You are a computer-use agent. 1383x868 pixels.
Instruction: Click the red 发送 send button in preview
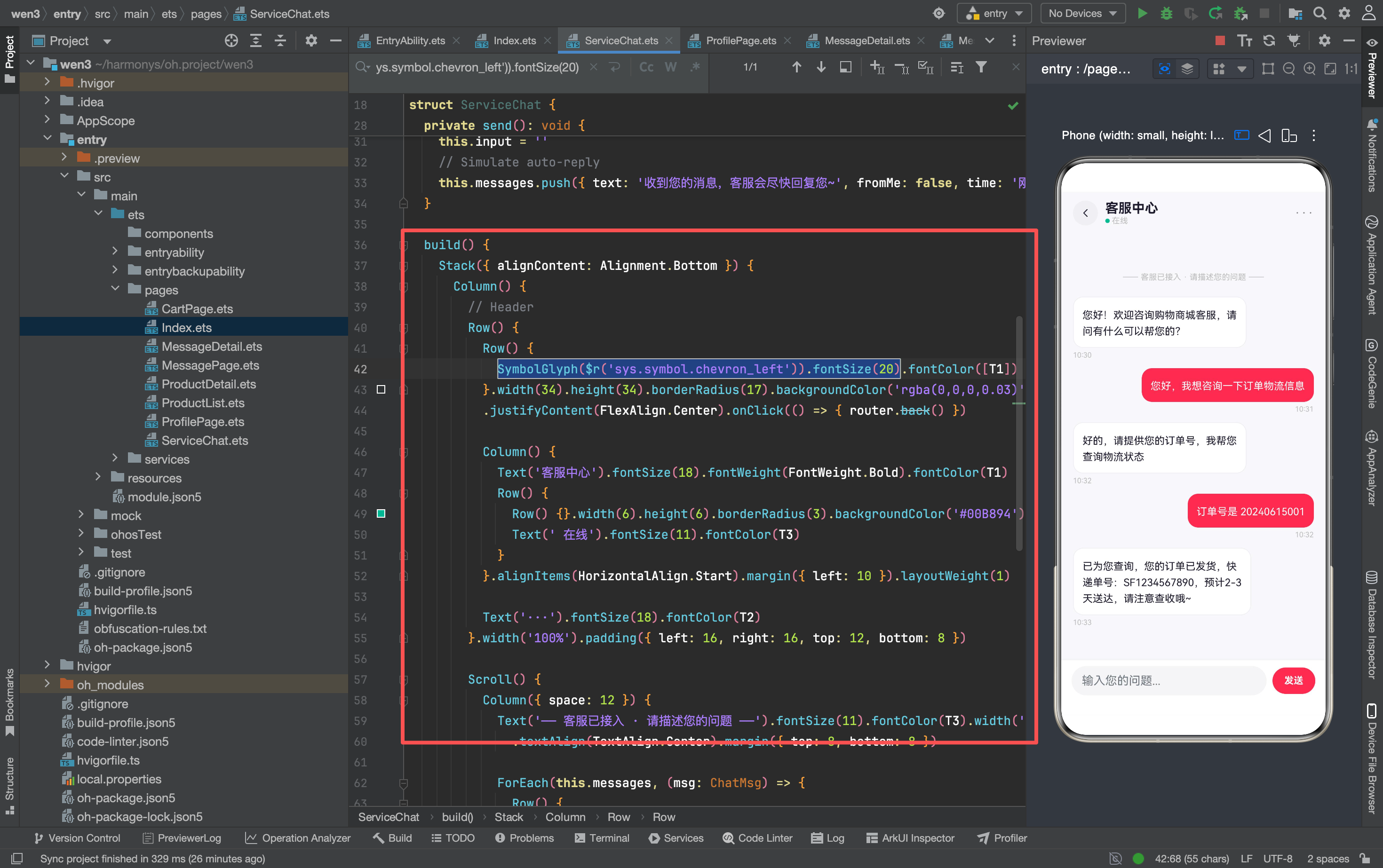pyautogui.click(x=1293, y=680)
